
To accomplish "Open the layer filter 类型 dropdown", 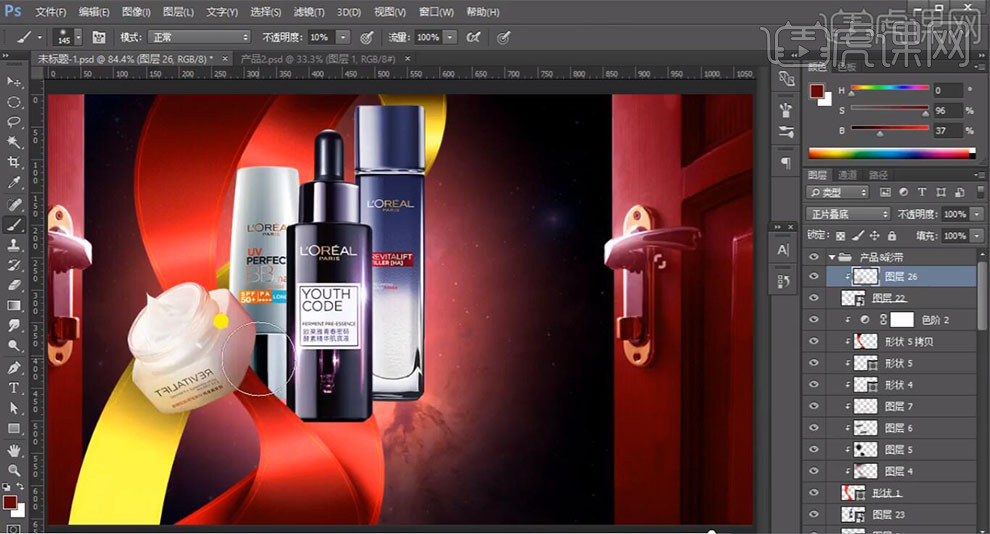I will tap(838, 192).
